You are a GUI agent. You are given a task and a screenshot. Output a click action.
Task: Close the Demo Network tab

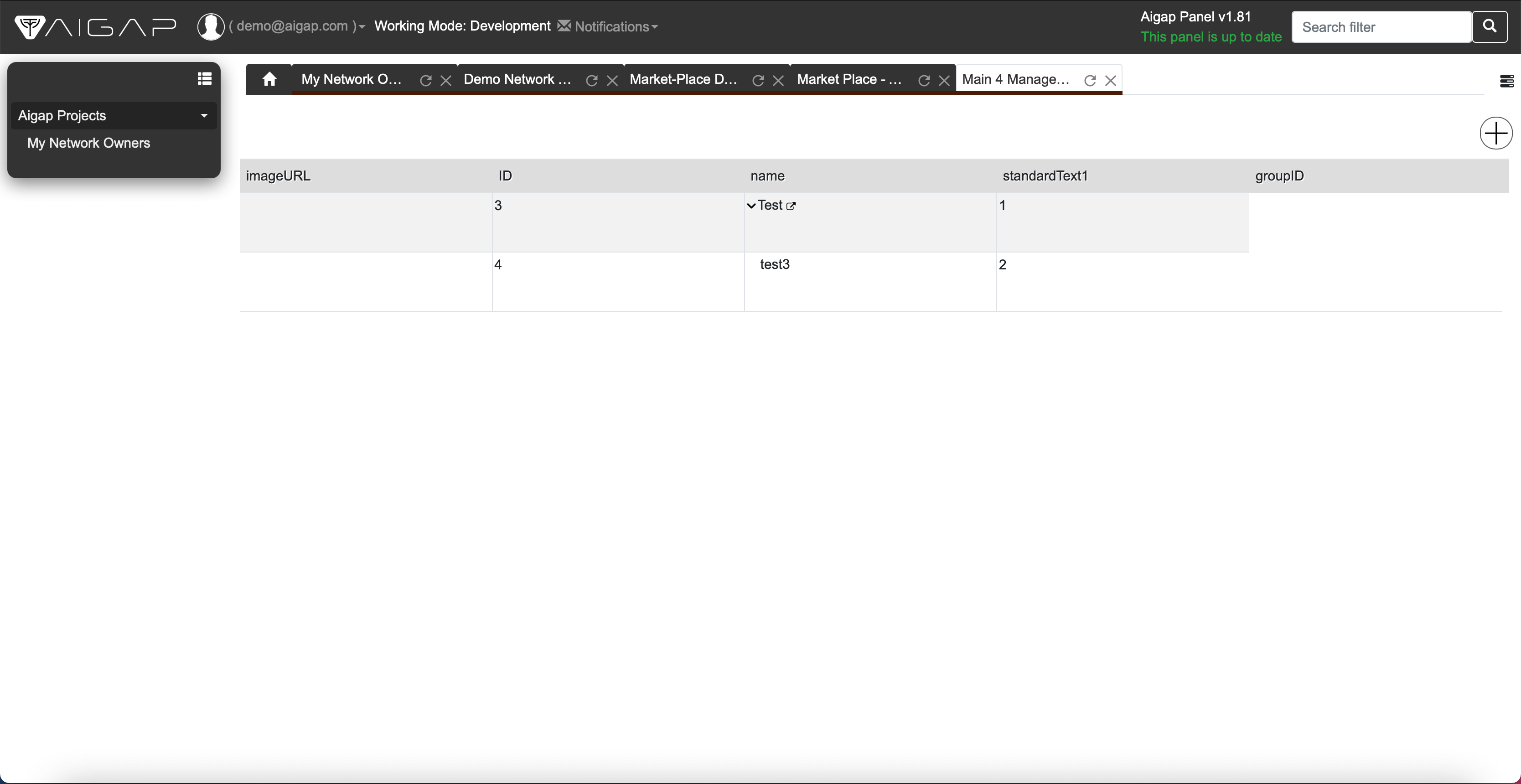point(612,80)
